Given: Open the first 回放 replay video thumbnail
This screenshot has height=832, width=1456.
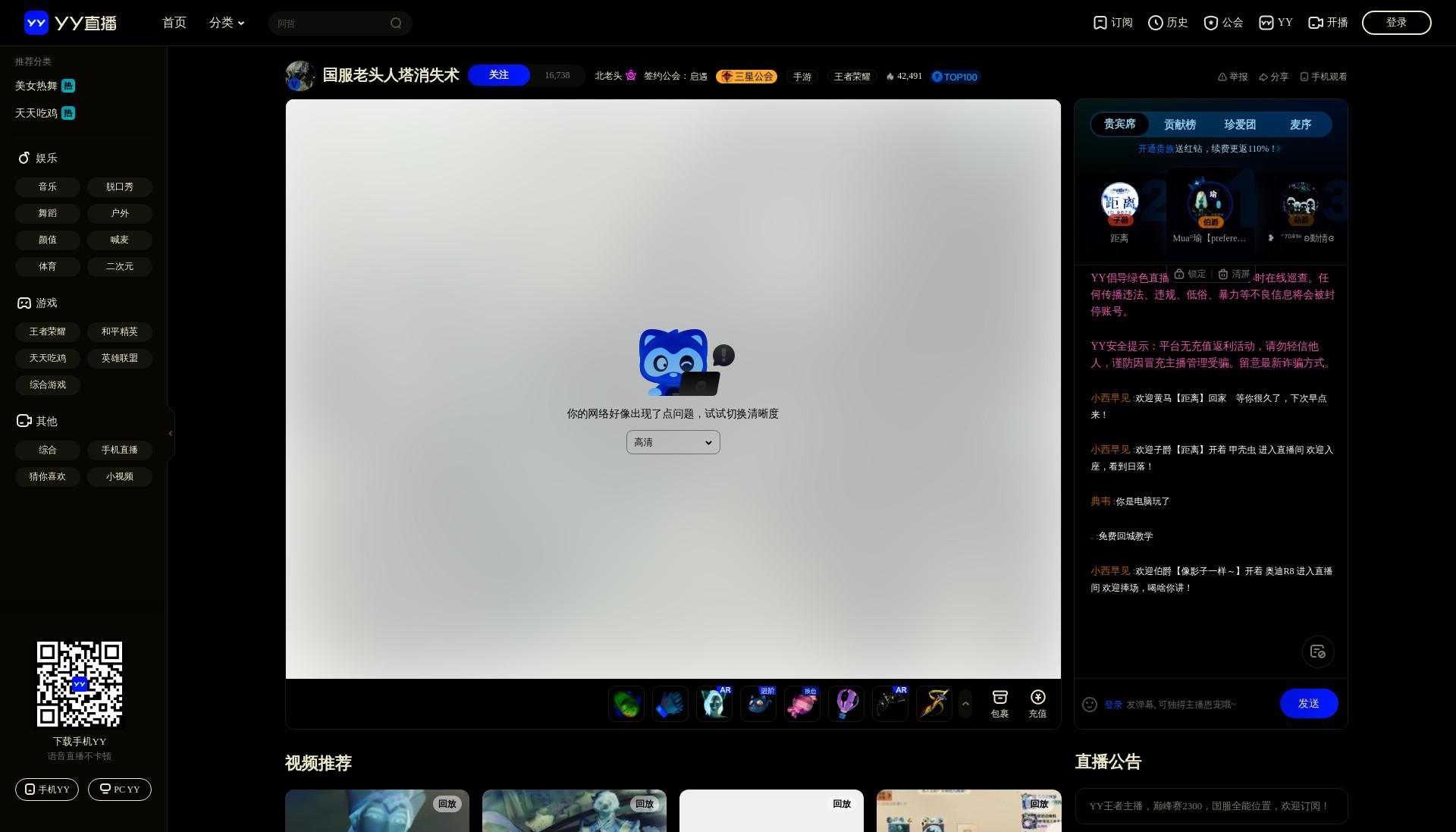Looking at the screenshot, I should pos(377,811).
